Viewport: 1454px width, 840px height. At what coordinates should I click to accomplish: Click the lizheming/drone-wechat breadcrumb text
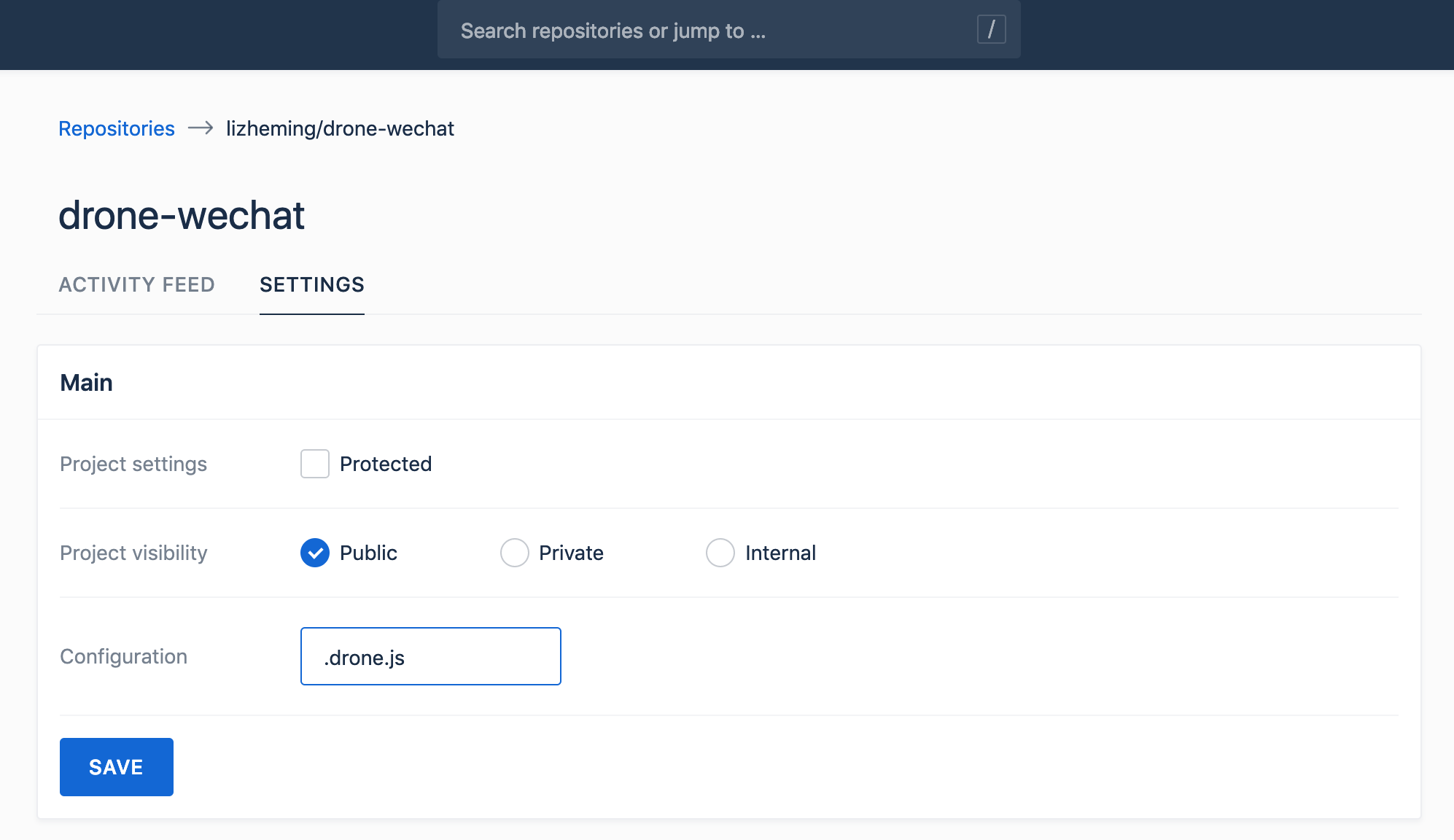tap(340, 128)
